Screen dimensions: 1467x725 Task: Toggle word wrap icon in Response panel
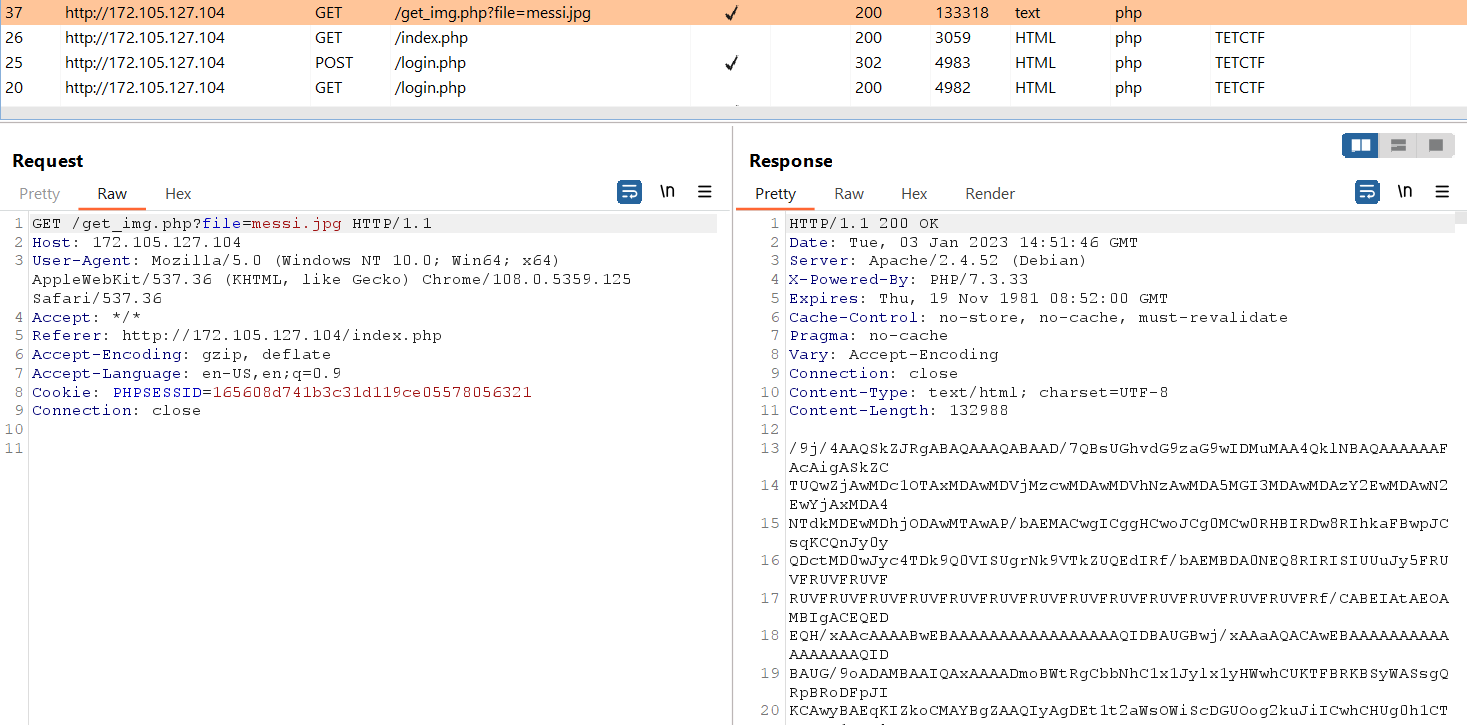click(1367, 192)
